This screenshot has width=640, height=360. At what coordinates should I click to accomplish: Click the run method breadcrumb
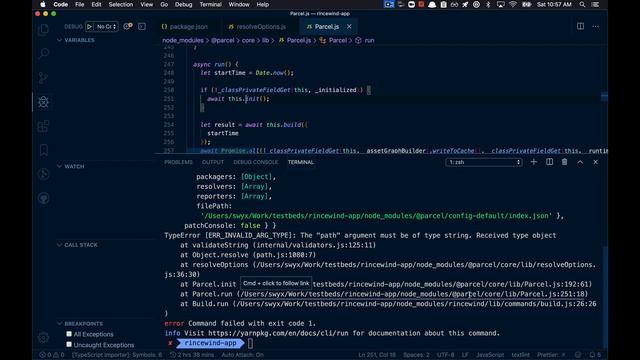tap(369, 40)
